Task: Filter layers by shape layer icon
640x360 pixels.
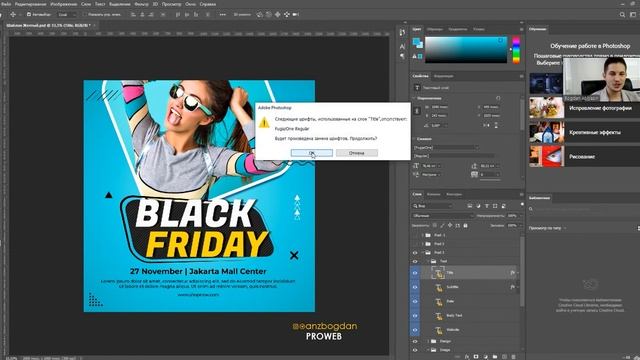Action: coord(495,206)
